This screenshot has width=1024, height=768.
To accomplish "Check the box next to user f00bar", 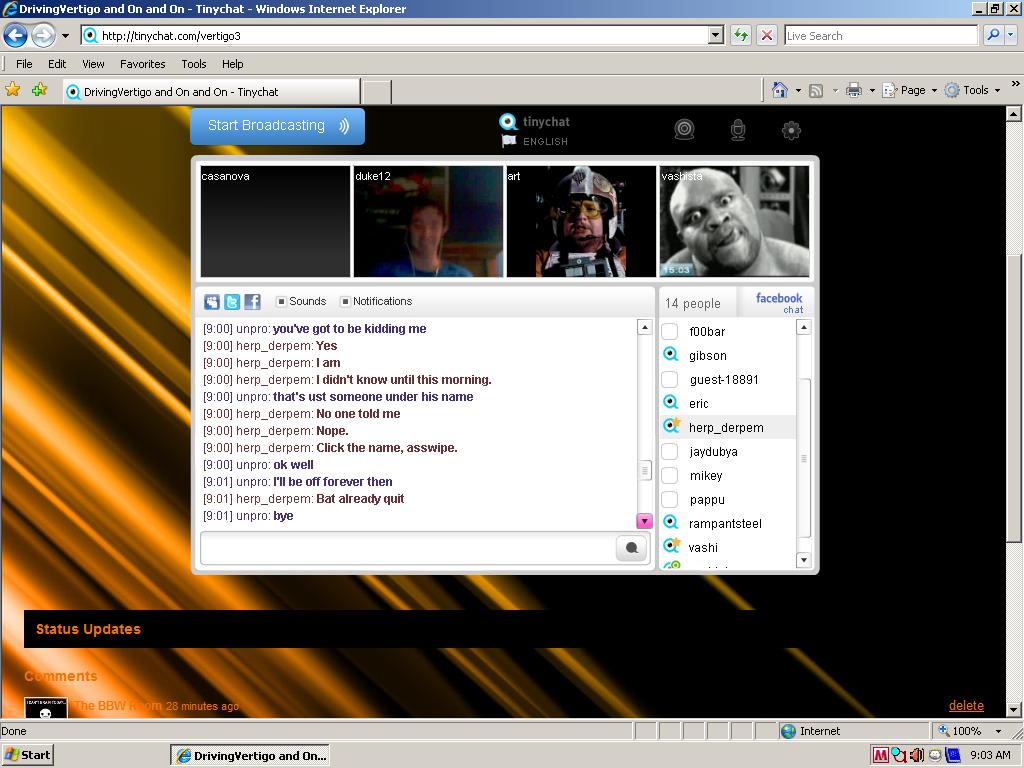I will point(671,331).
